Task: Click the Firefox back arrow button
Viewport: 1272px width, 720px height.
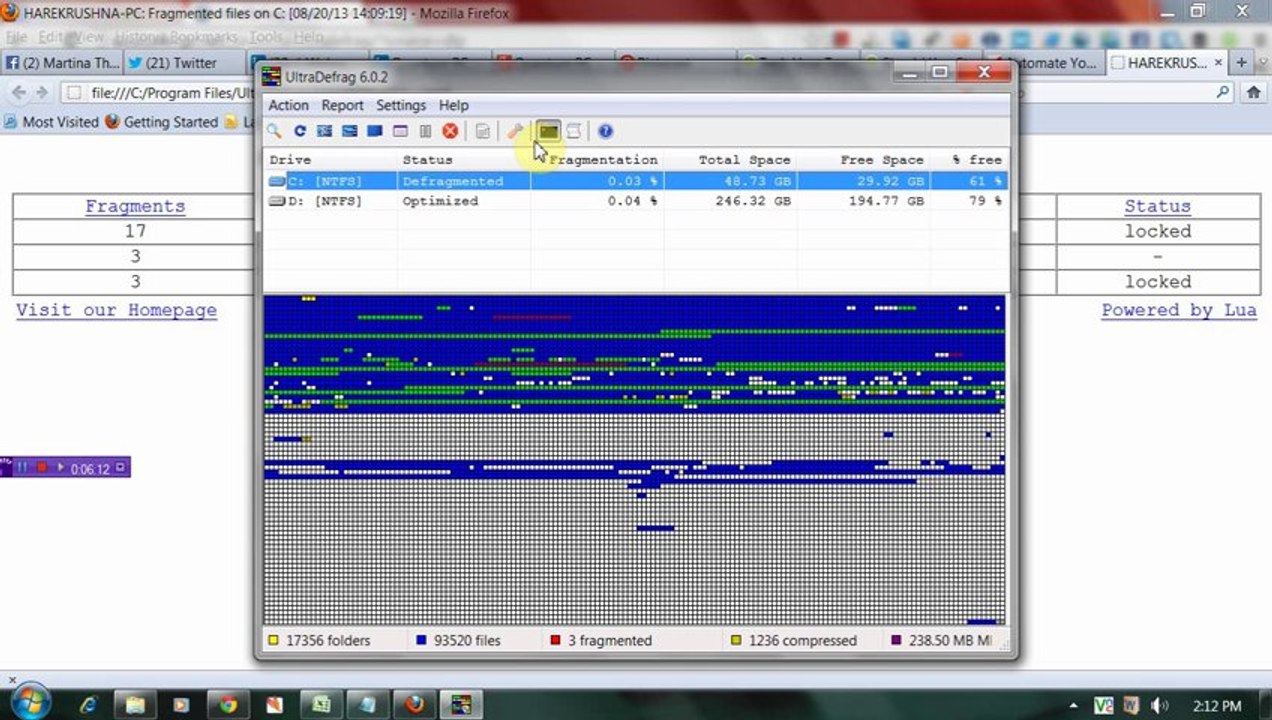Action: [18, 92]
